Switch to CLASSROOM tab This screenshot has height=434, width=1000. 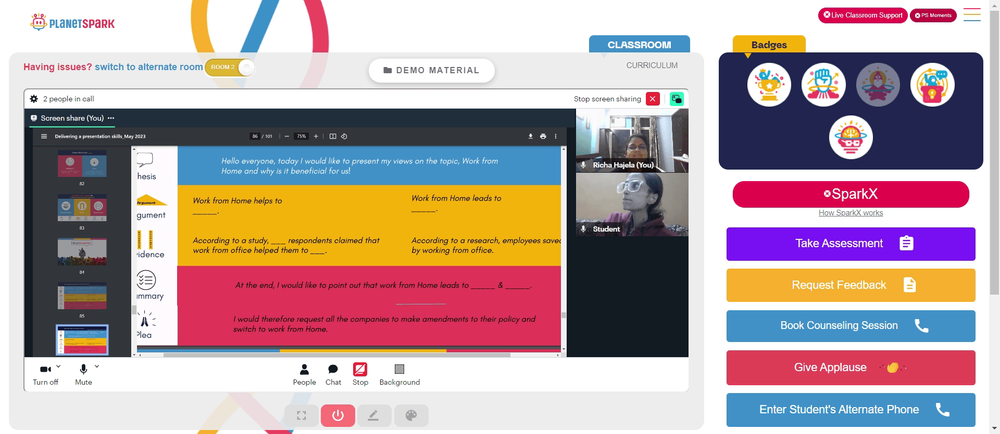coord(639,45)
